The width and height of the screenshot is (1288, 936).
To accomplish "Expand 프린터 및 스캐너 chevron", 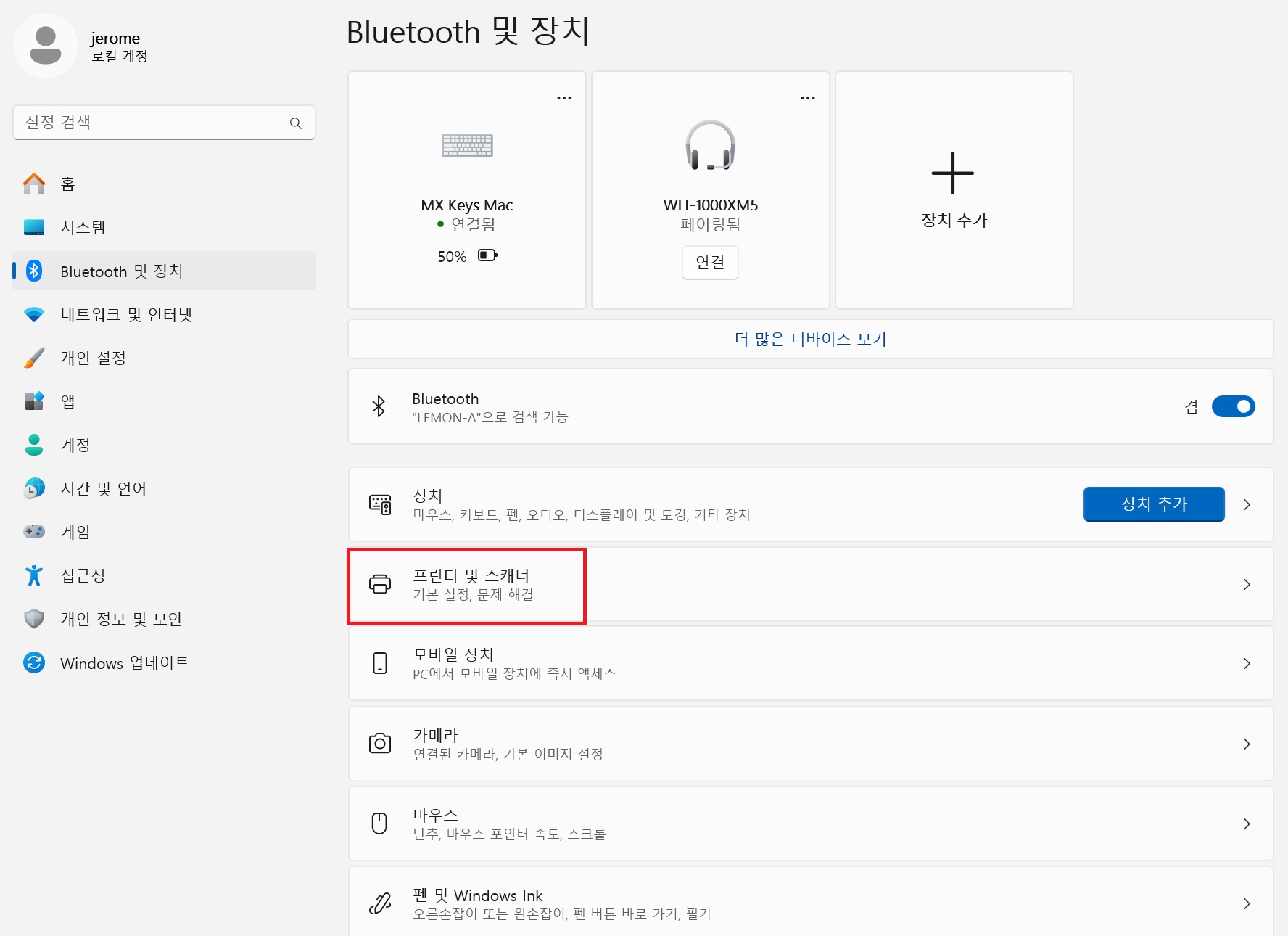I will [1247, 584].
